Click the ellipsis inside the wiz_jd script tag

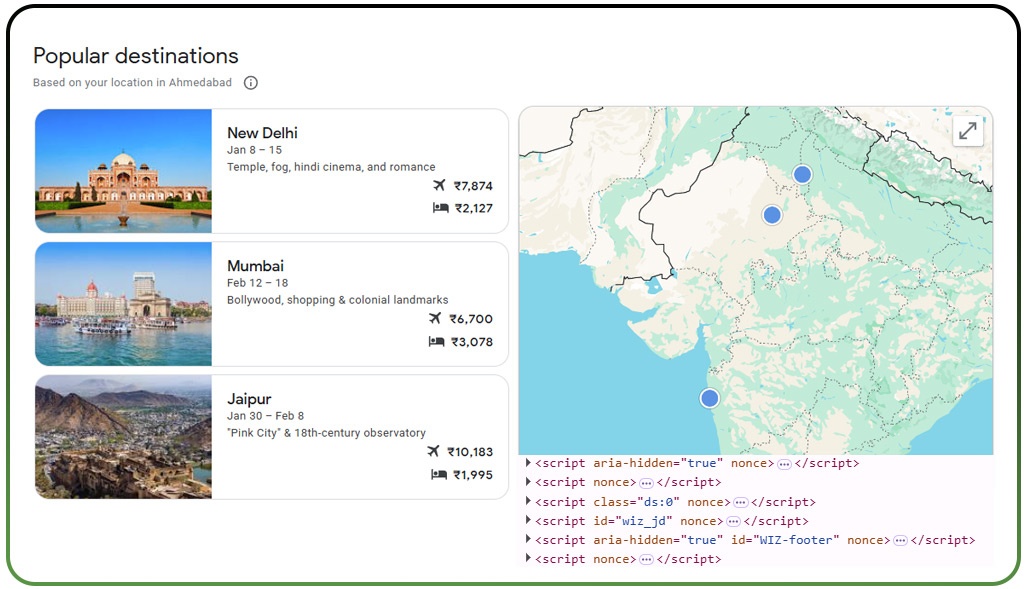click(x=734, y=520)
